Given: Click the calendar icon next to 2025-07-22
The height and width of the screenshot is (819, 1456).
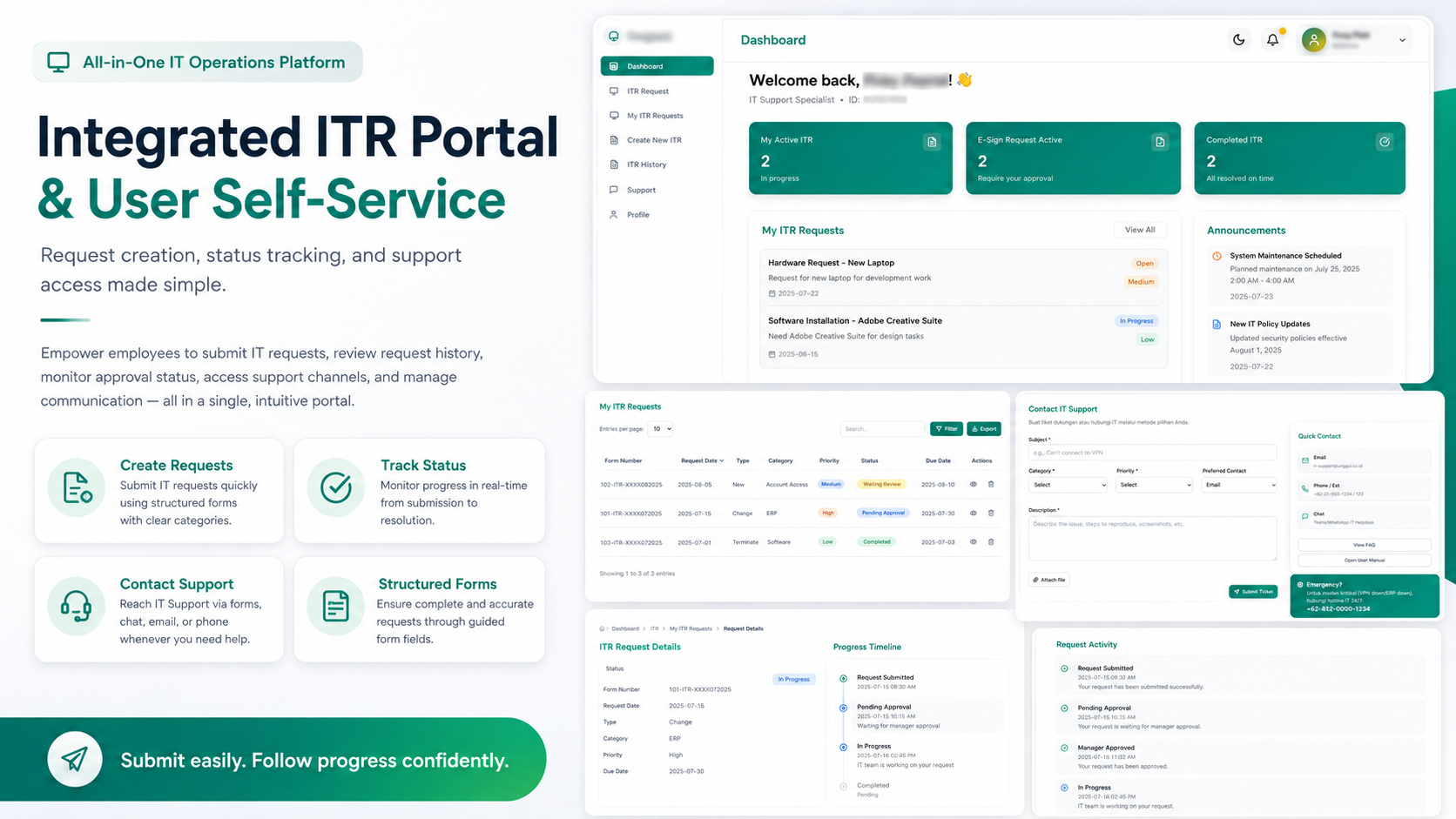Looking at the screenshot, I should [772, 293].
